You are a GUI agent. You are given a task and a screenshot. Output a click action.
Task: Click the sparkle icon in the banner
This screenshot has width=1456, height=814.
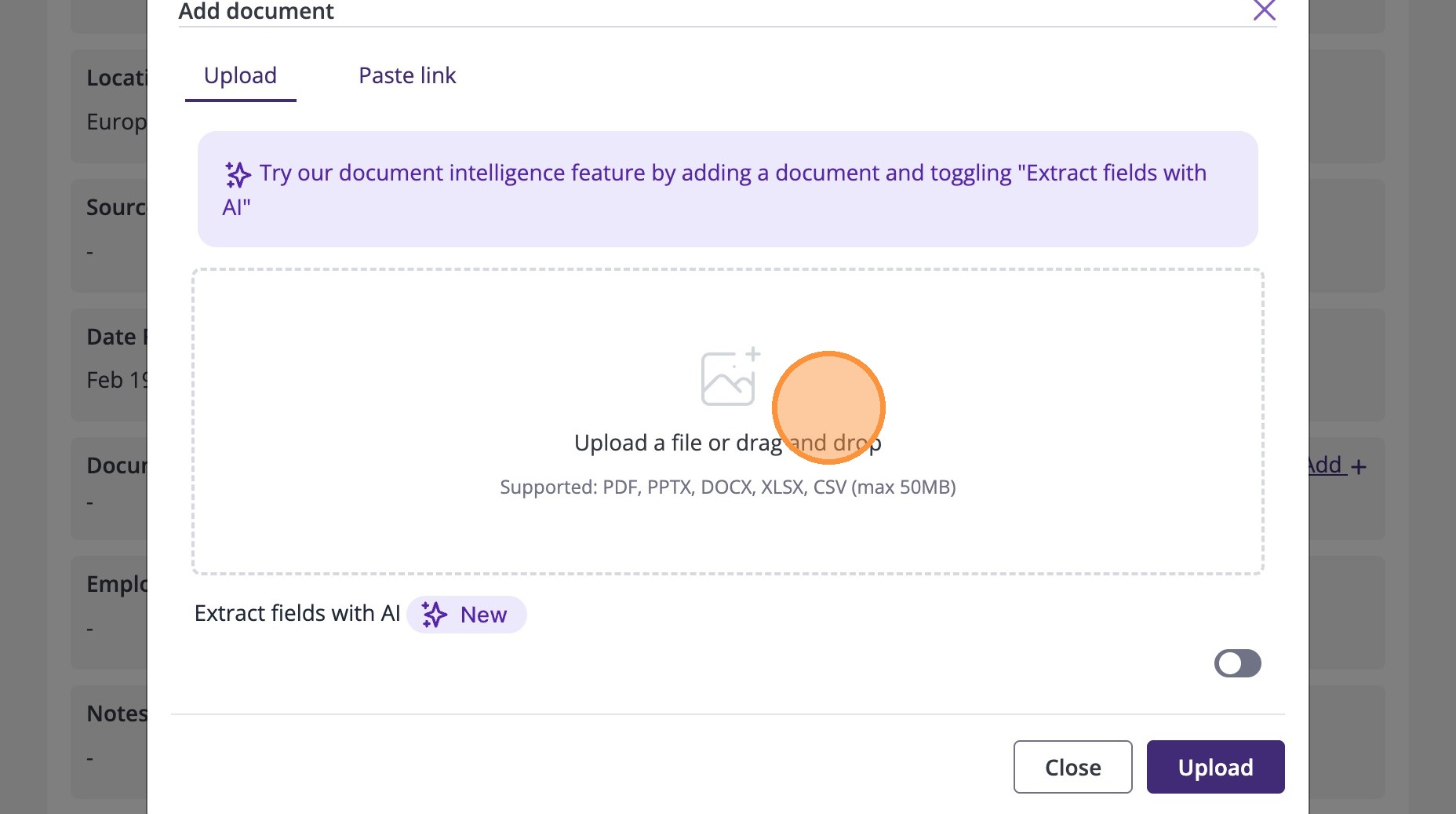[x=238, y=174]
